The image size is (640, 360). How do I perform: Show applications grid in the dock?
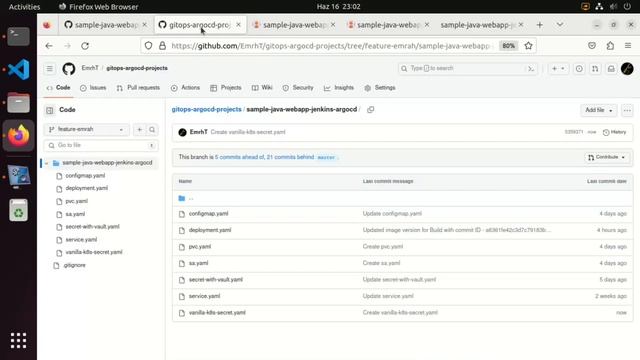(18, 340)
